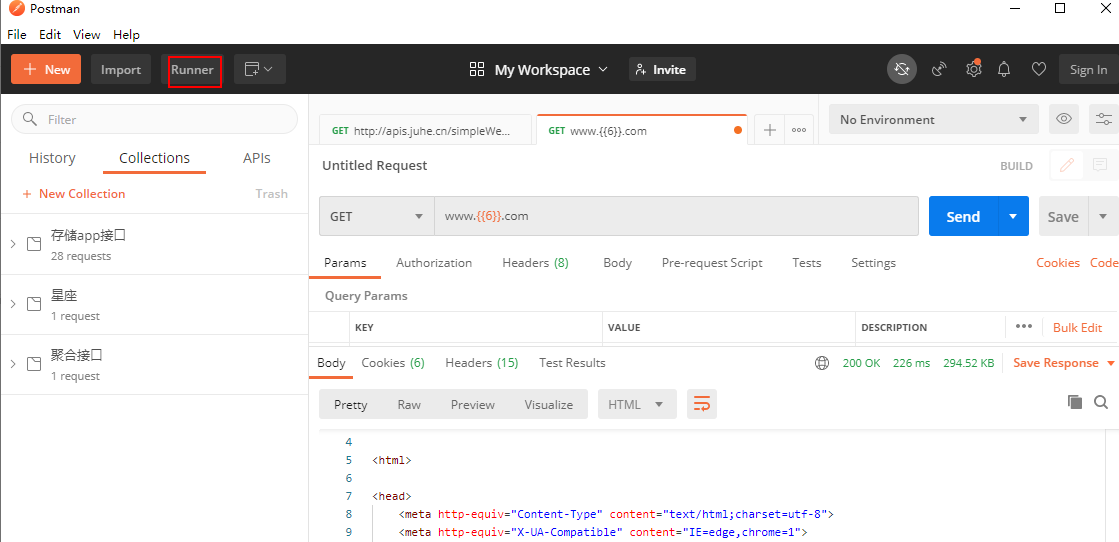Image resolution: width=1119 pixels, height=542 pixels.
Task: Open the Authorization tab
Action: tap(434, 263)
